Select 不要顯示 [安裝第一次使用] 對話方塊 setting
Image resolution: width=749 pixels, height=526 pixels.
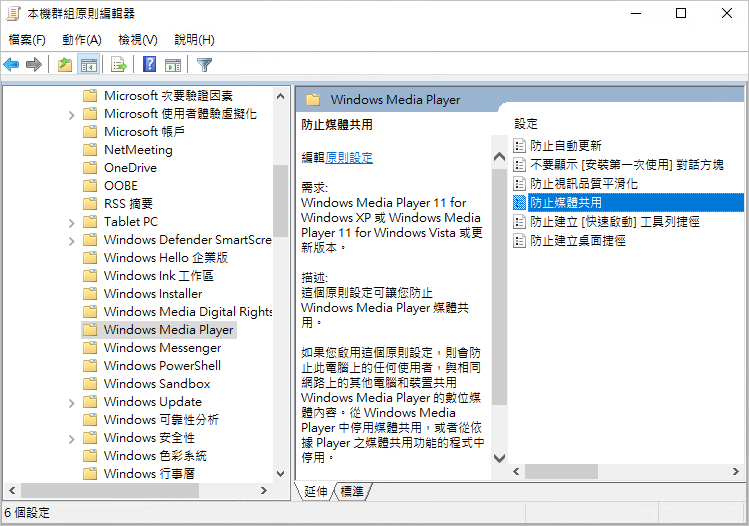coord(627,164)
